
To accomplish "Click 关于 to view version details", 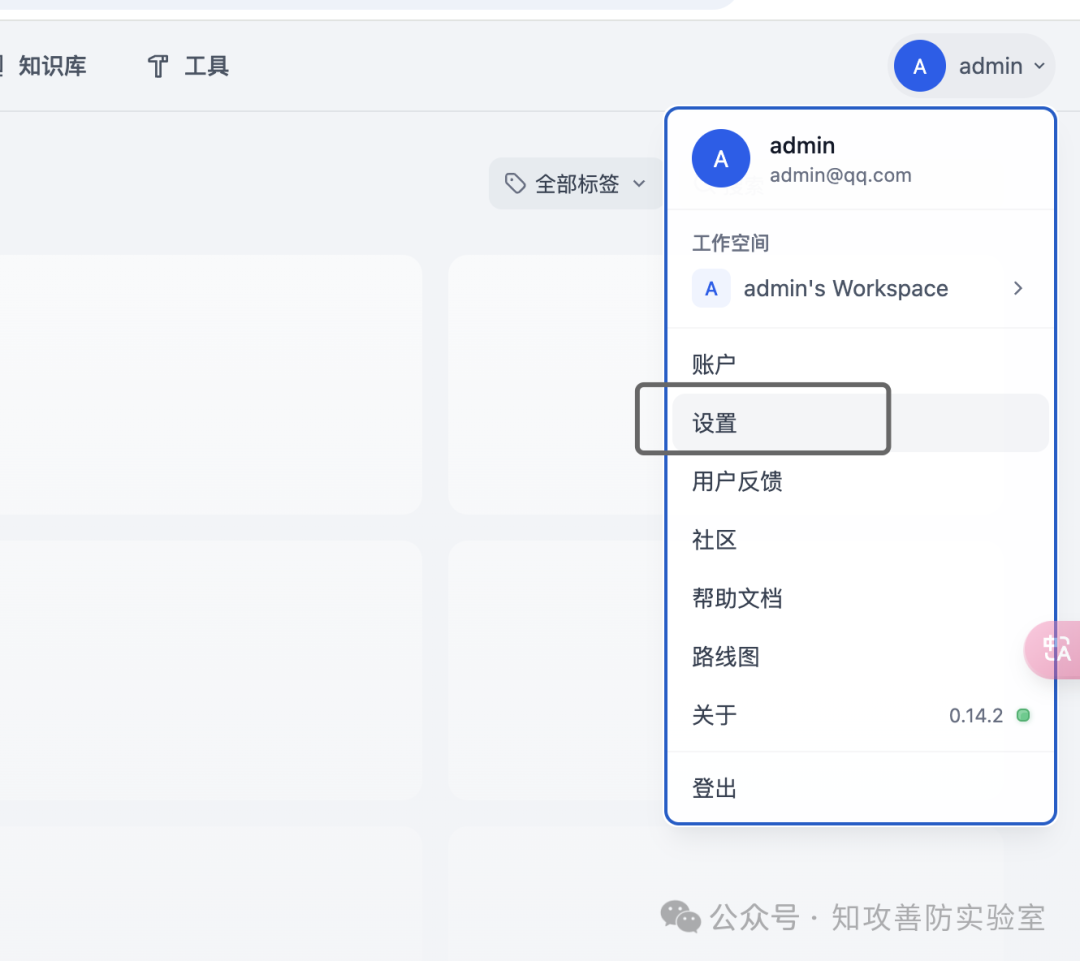I will pos(714,715).
